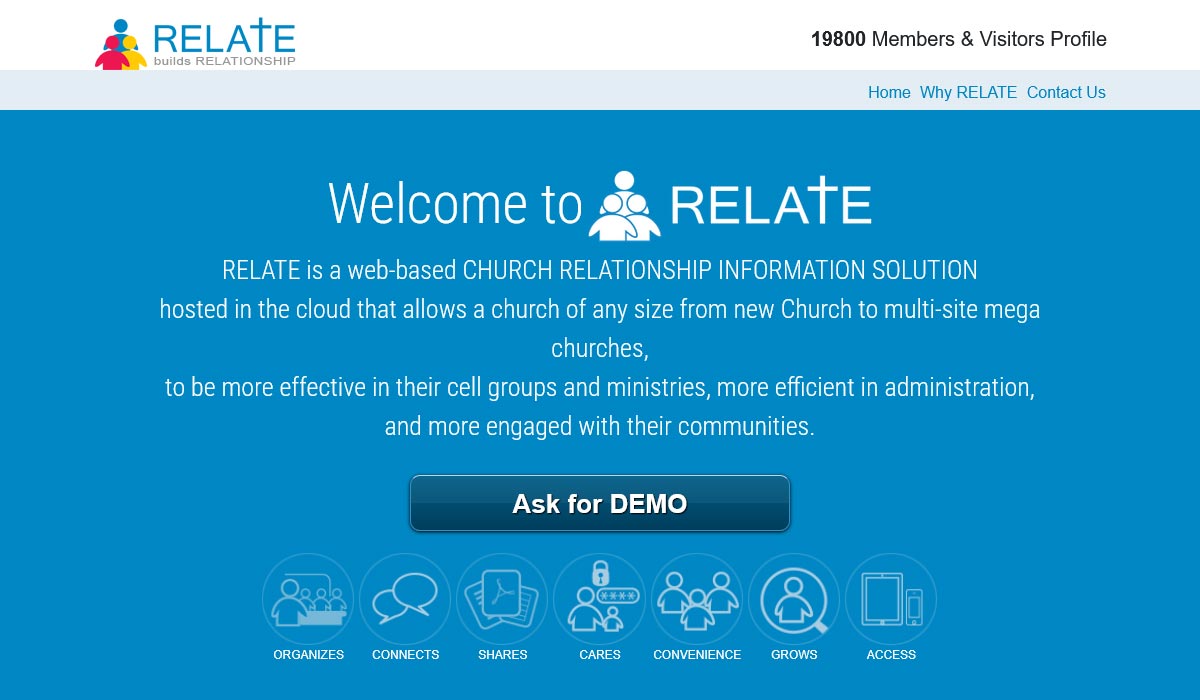Click the RELATE logo in the header
This screenshot has height=700, width=1200.
(x=195, y=44)
